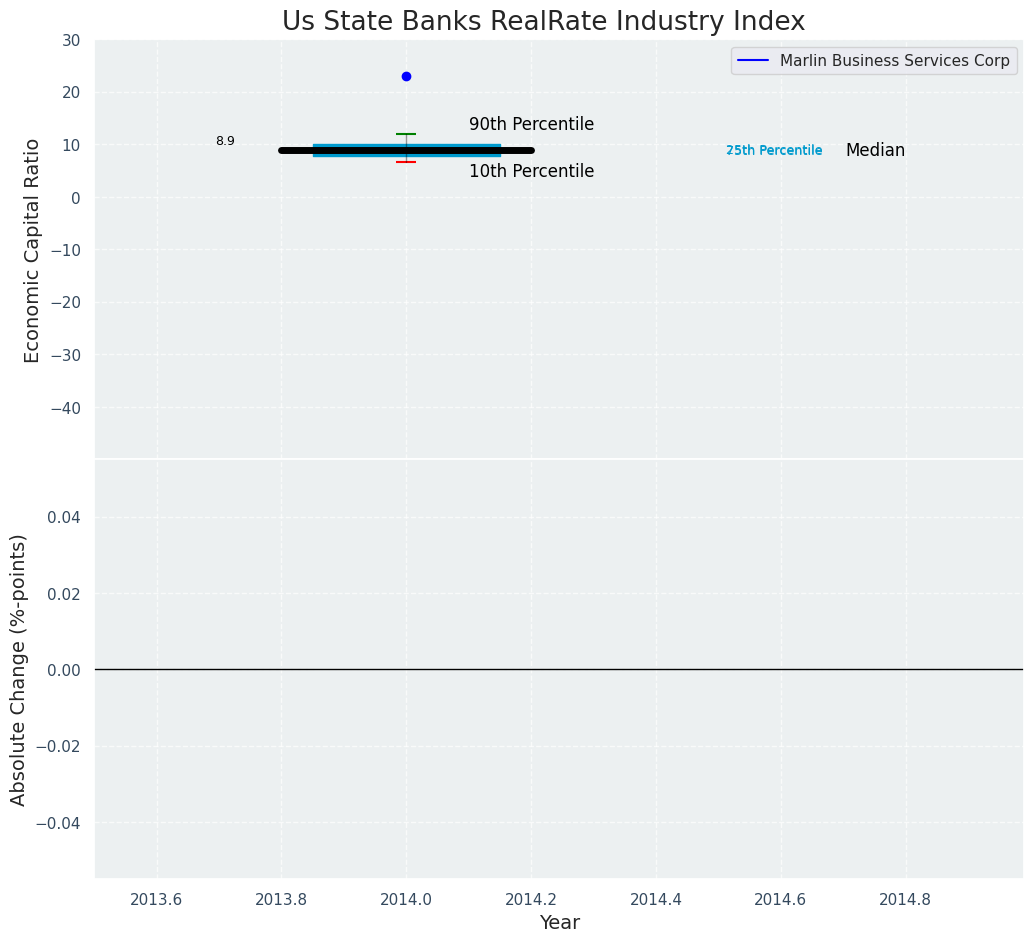Click the 2014.0 tick on the x-axis
Image resolution: width=1034 pixels, height=942 pixels.
[406, 899]
